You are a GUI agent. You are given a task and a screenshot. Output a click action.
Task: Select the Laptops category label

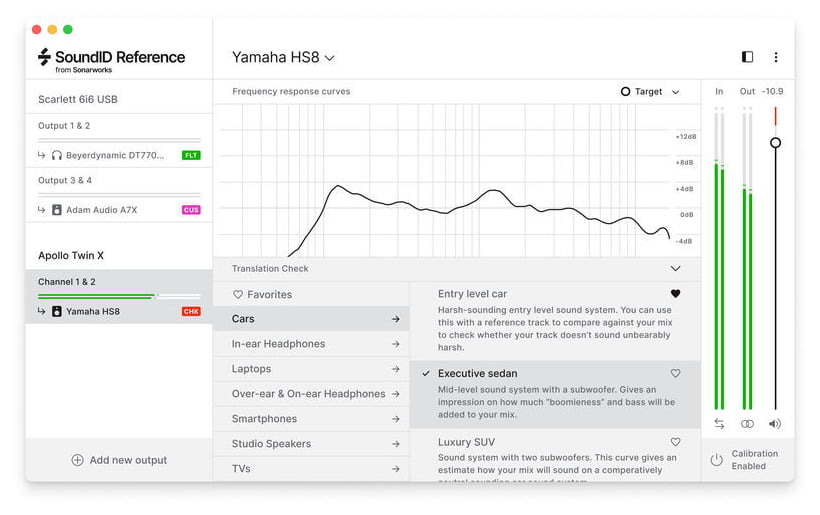(x=252, y=369)
